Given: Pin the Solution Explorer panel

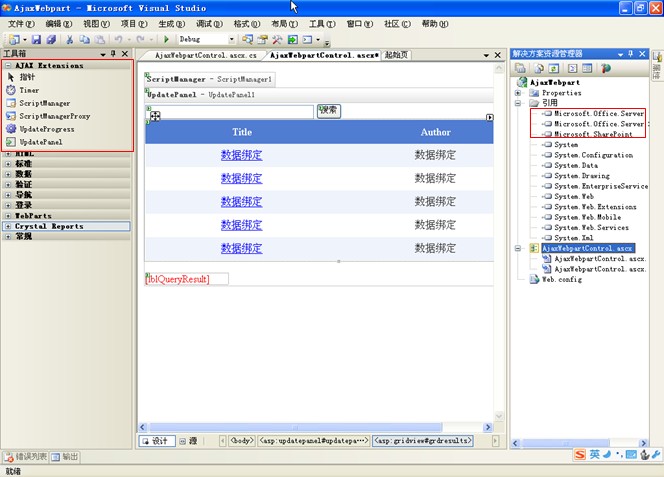Looking at the screenshot, I should pyautogui.click(x=631, y=53).
